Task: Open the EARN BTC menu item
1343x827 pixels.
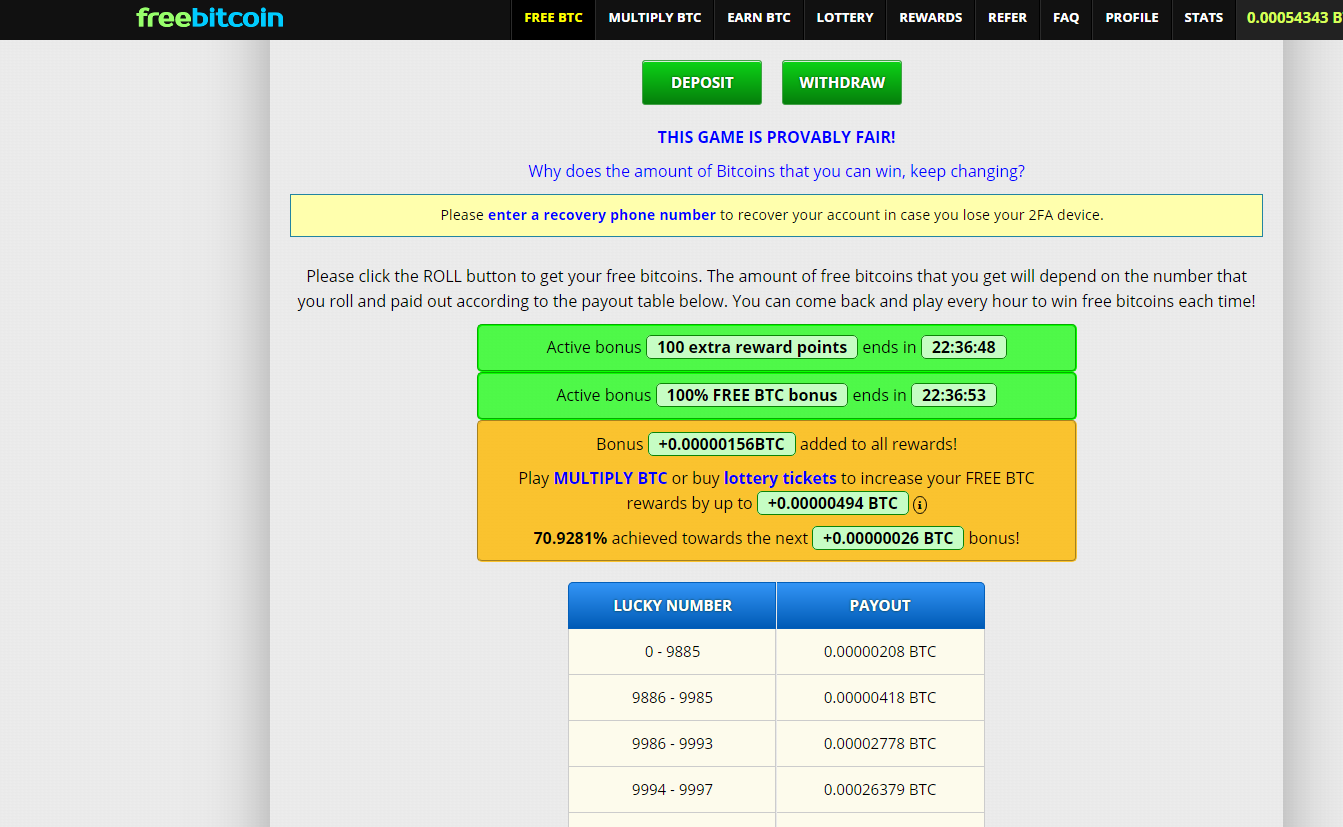Action: tap(759, 18)
